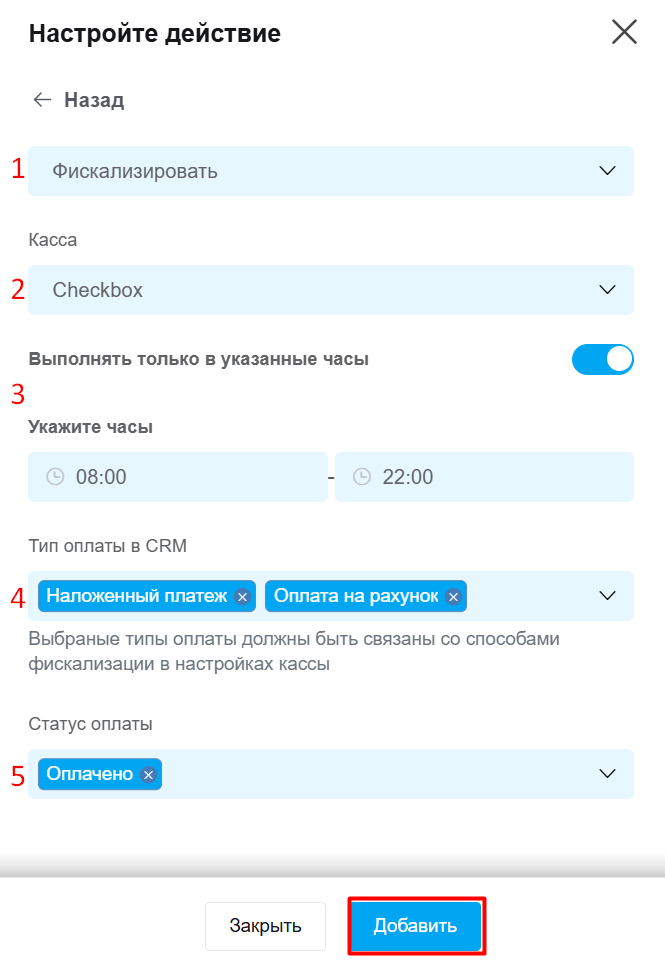The image size is (665, 966).
Task: Go back via the Назад link
Action: click(x=94, y=100)
